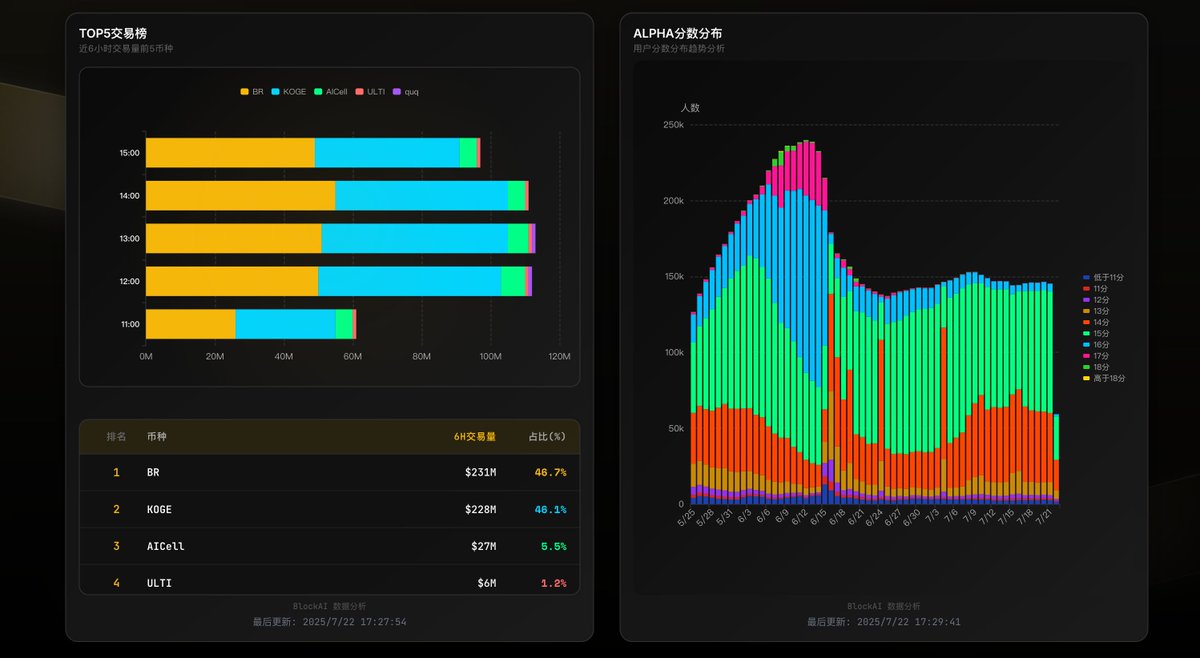Select the 17分 pink color swatch

pyautogui.click(x=1085, y=355)
